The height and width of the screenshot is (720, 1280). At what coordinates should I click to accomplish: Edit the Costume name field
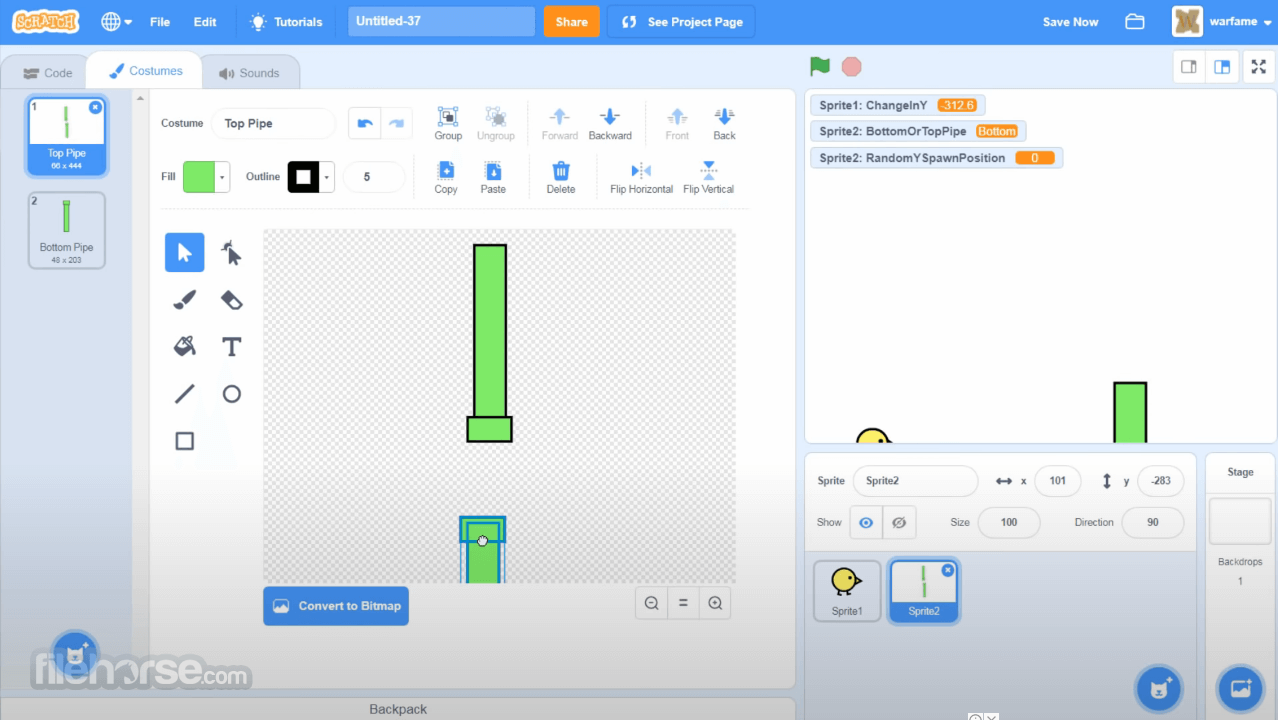[x=273, y=123]
